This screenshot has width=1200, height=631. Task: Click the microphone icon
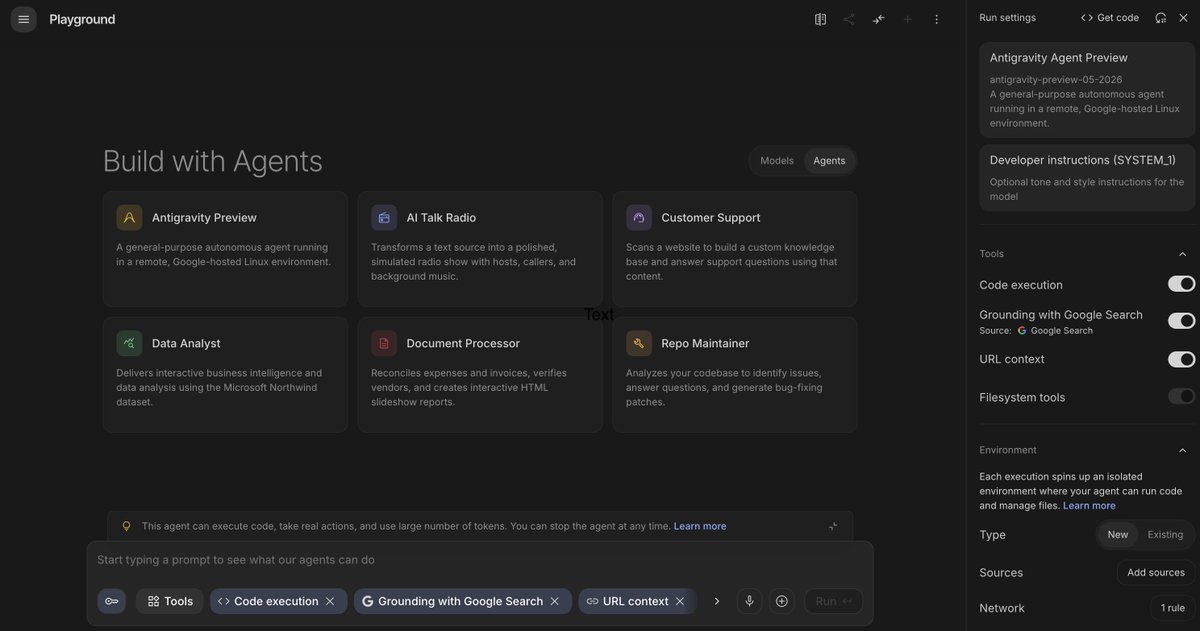point(749,601)
